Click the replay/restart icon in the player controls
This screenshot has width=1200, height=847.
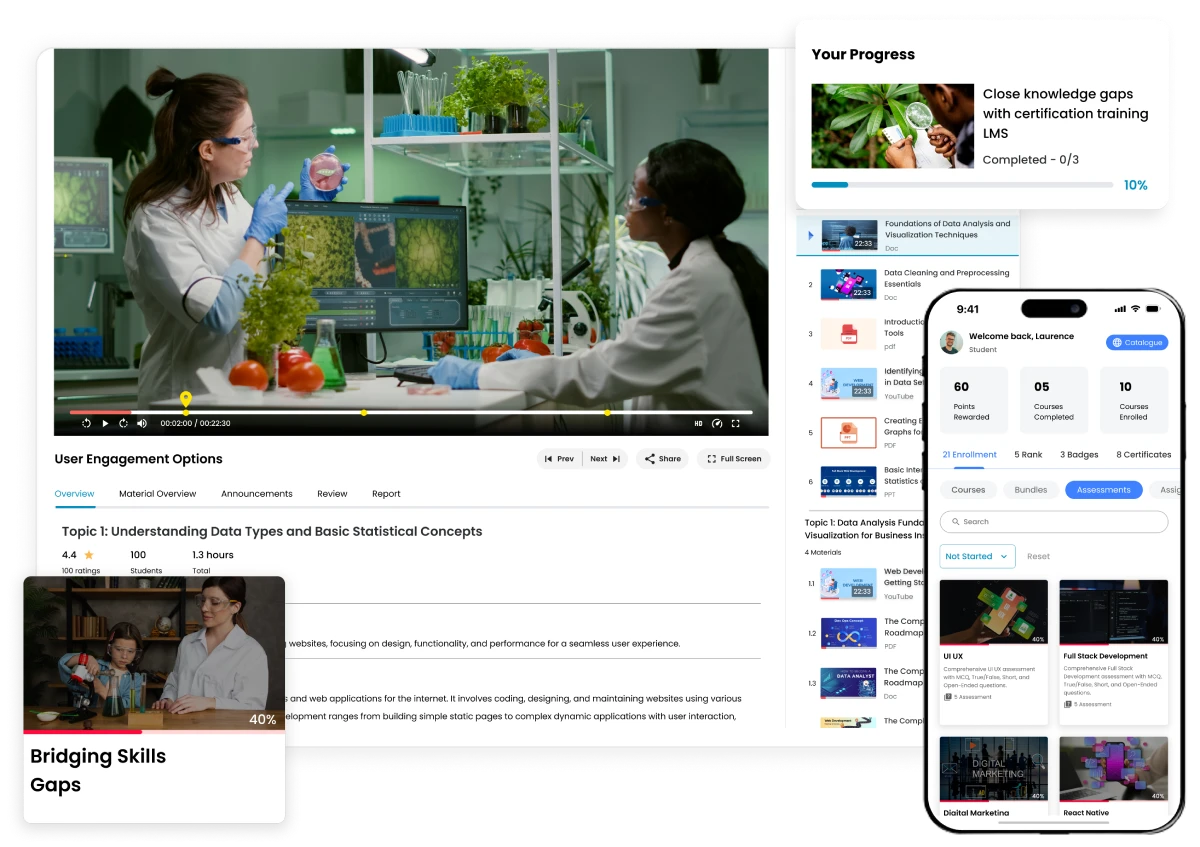click(87, 424)
